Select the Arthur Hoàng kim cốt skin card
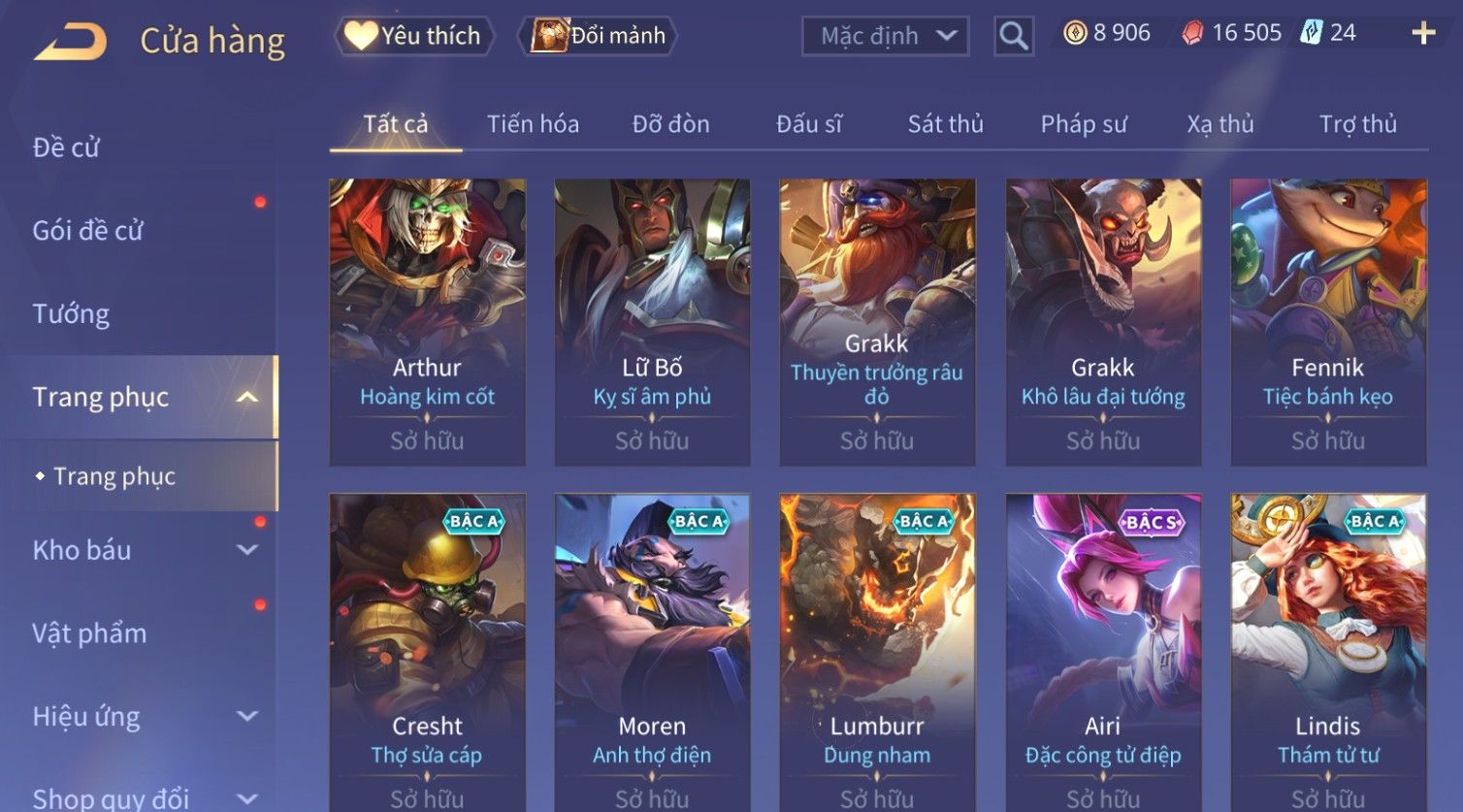This screenshot has height=812, width=1463. point(427,322)
